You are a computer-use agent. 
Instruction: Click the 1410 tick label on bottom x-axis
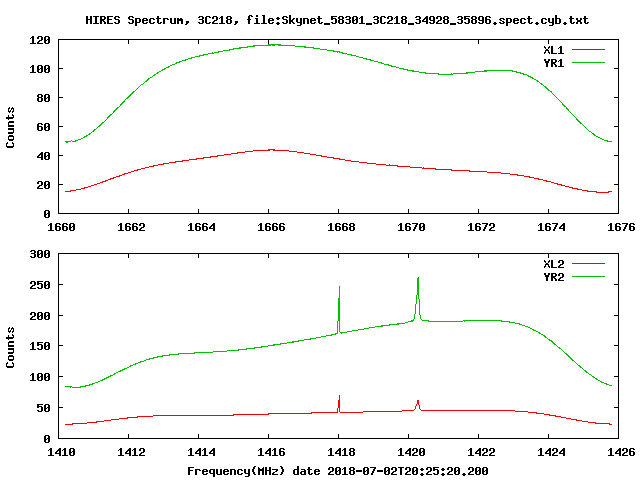61,452
